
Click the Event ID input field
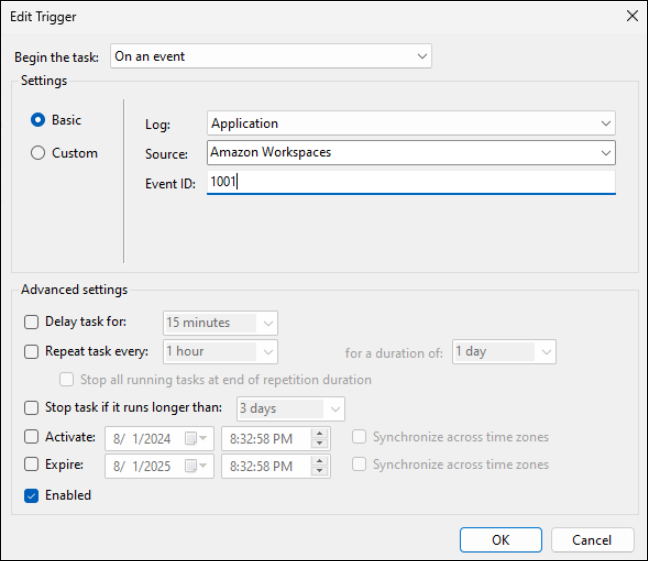[410, 182]
